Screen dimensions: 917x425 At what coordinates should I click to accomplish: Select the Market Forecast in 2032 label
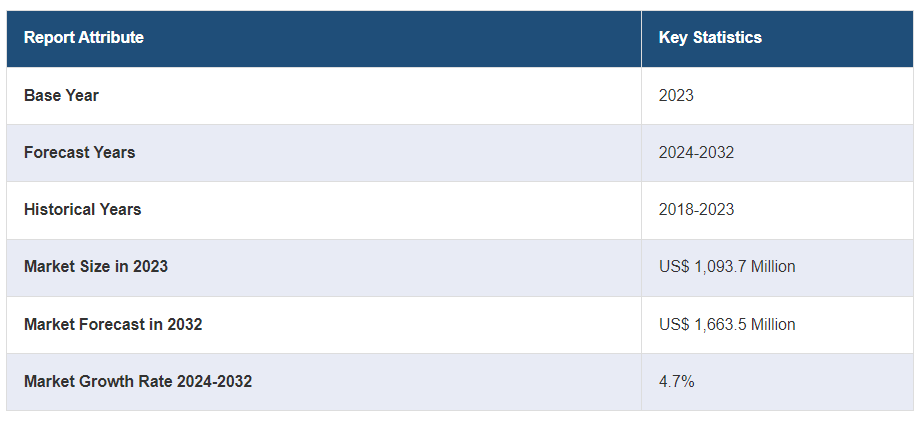(113, 325)
